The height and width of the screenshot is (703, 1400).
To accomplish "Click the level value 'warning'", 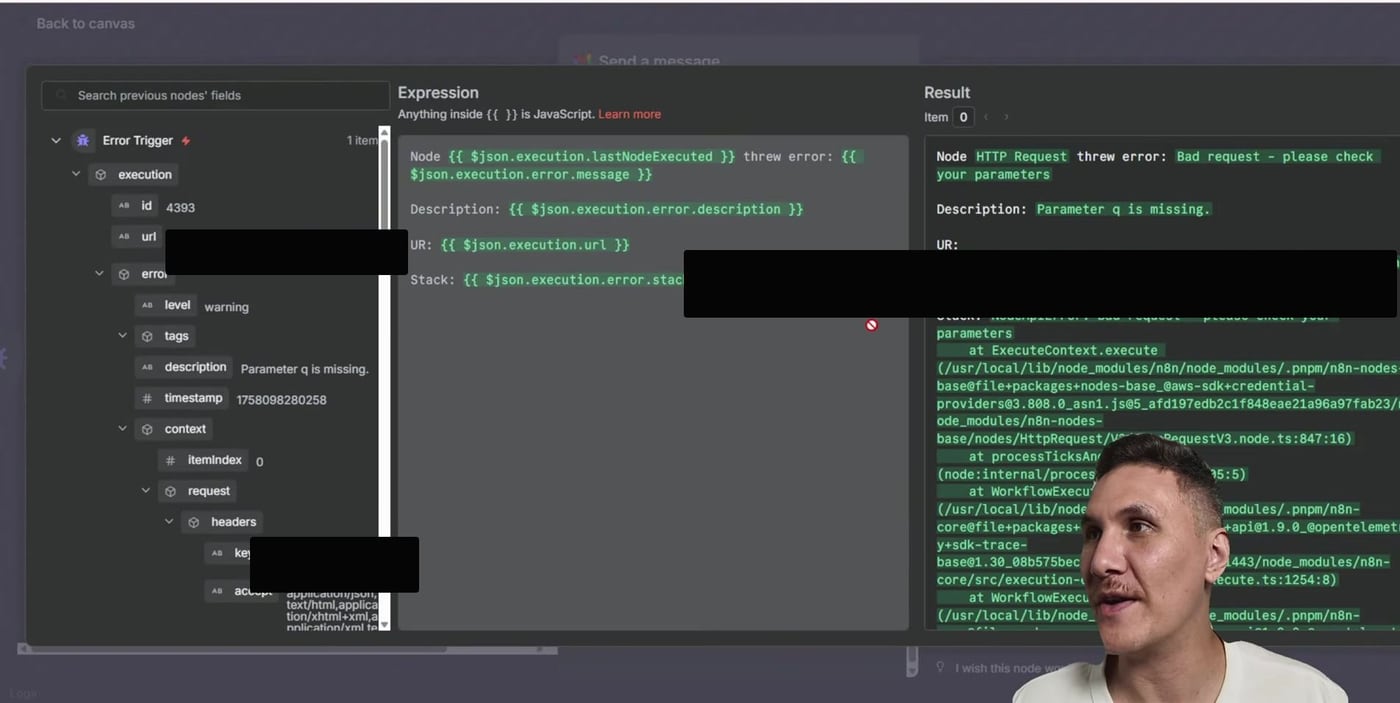I will pyautogui.click(x=226, y=307).
